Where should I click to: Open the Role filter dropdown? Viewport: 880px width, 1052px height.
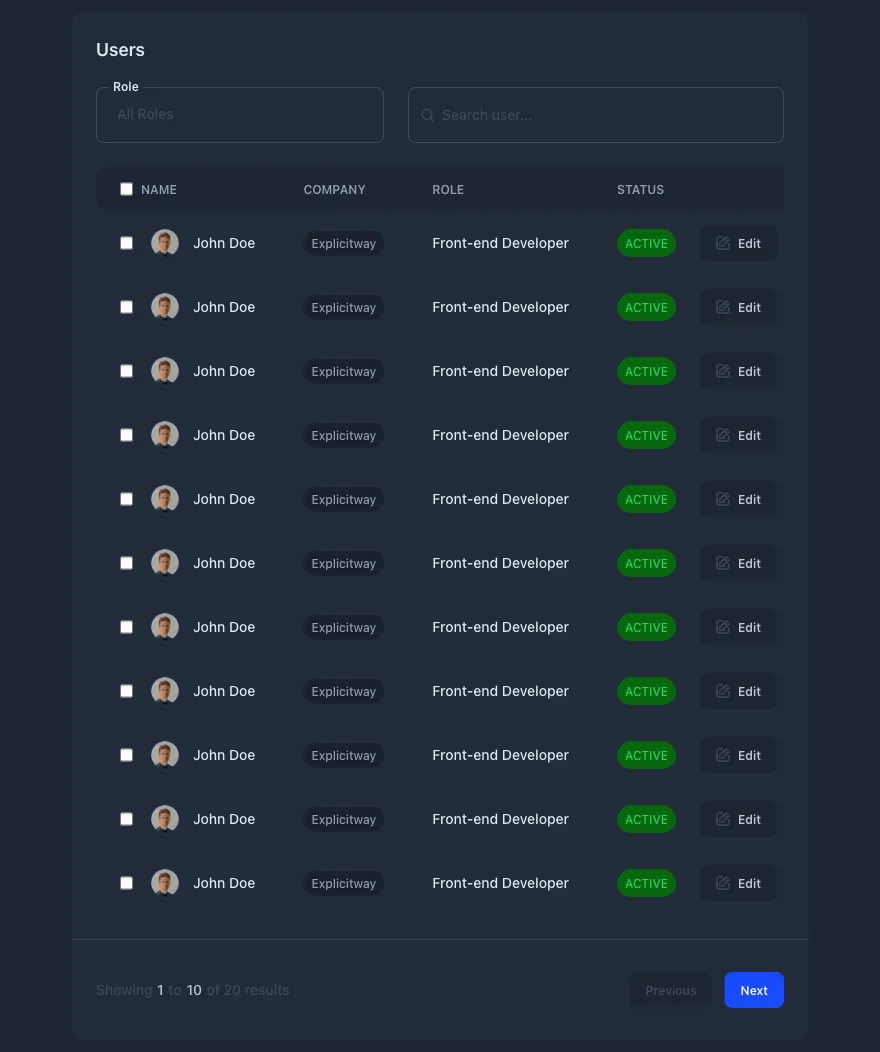point(240,115)
